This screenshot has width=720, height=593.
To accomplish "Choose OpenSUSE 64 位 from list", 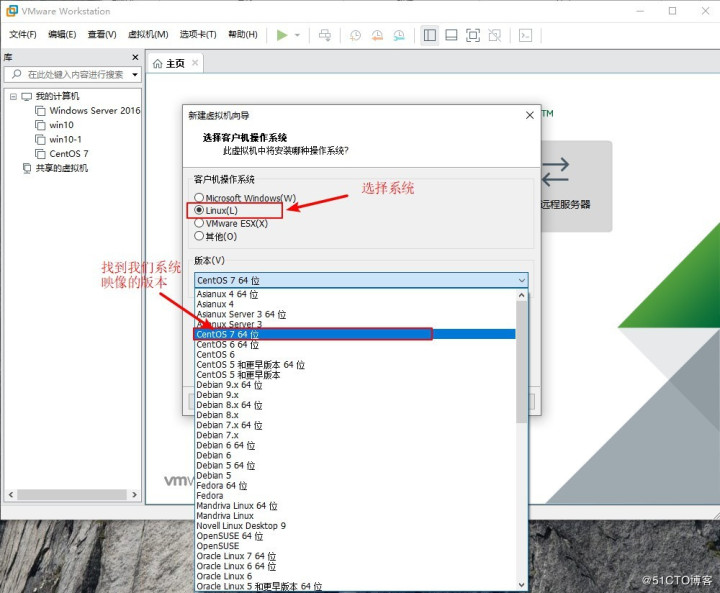I will [354, 536].
